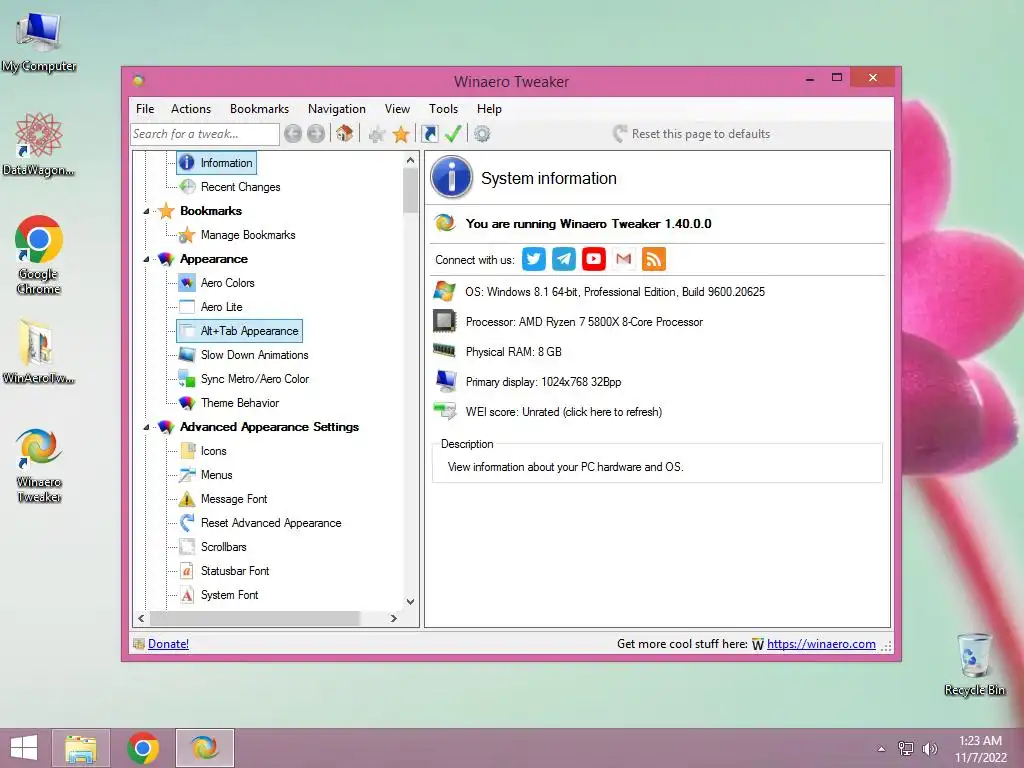Screen dimensions: 1024x768
Task: Select Statusbar Font in the tree
Action: pyautogui.click(x=235, y=571)
